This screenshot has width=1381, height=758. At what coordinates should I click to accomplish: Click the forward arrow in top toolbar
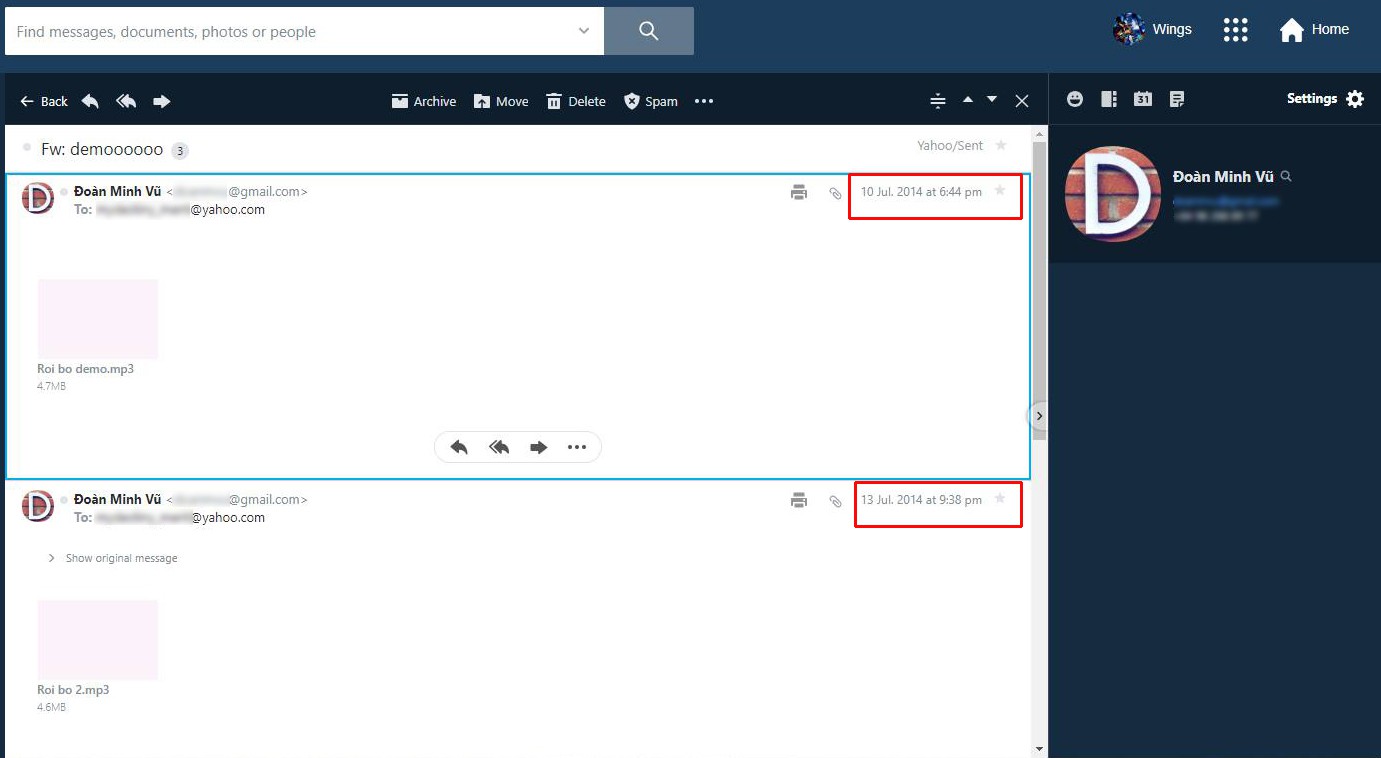(162, 101)
